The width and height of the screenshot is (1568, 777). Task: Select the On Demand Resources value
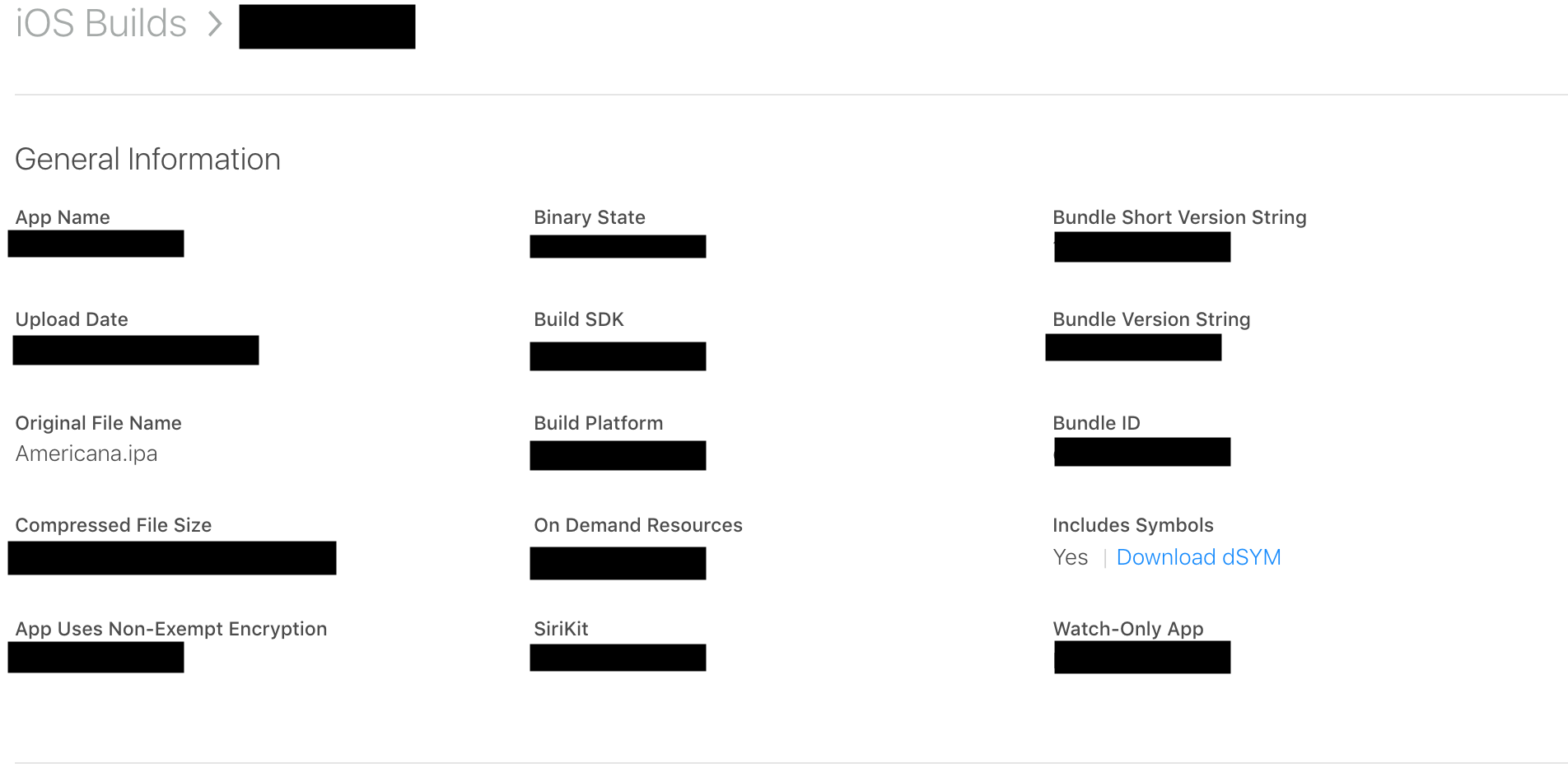[617, 563]
